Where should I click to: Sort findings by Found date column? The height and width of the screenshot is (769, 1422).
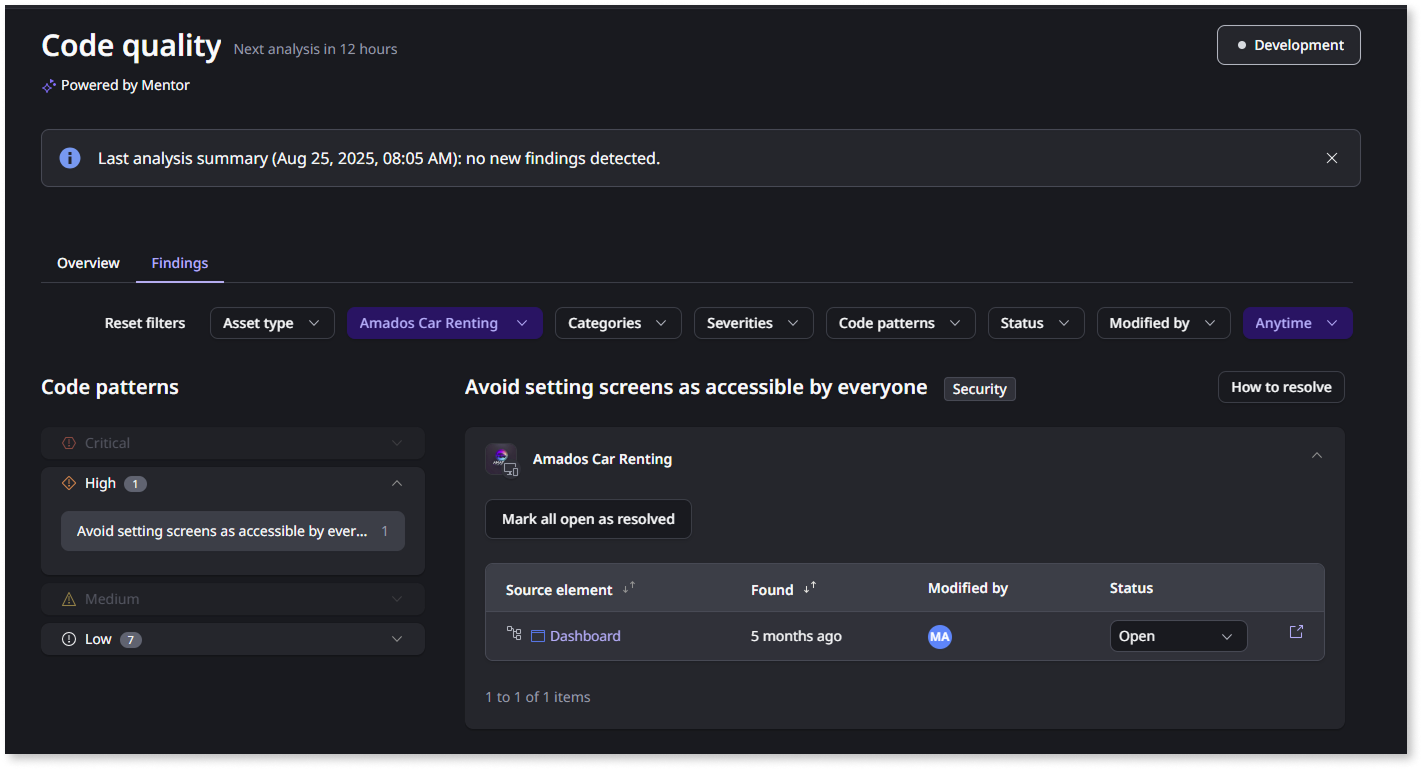coord(810,588)
